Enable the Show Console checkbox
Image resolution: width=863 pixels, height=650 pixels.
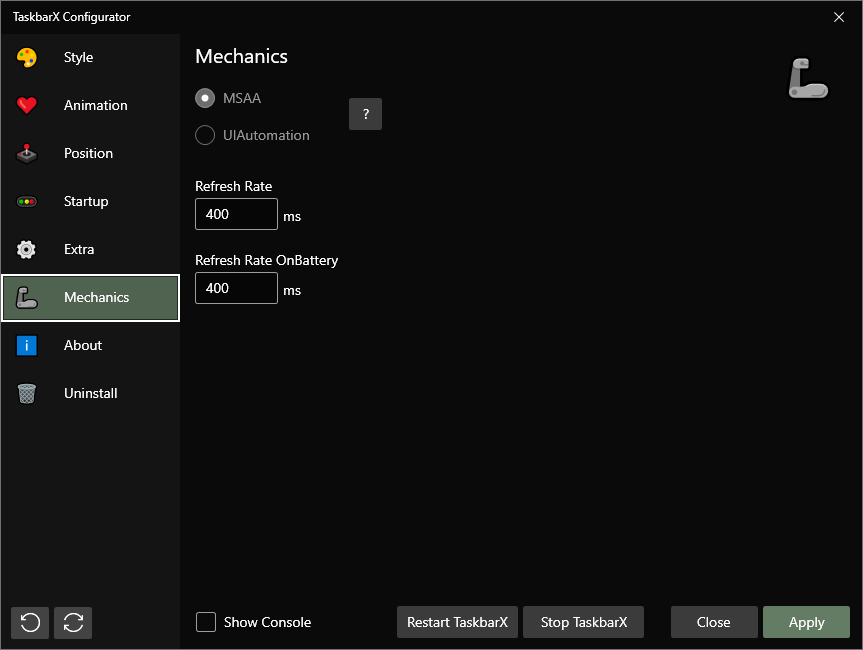[205, 621]
